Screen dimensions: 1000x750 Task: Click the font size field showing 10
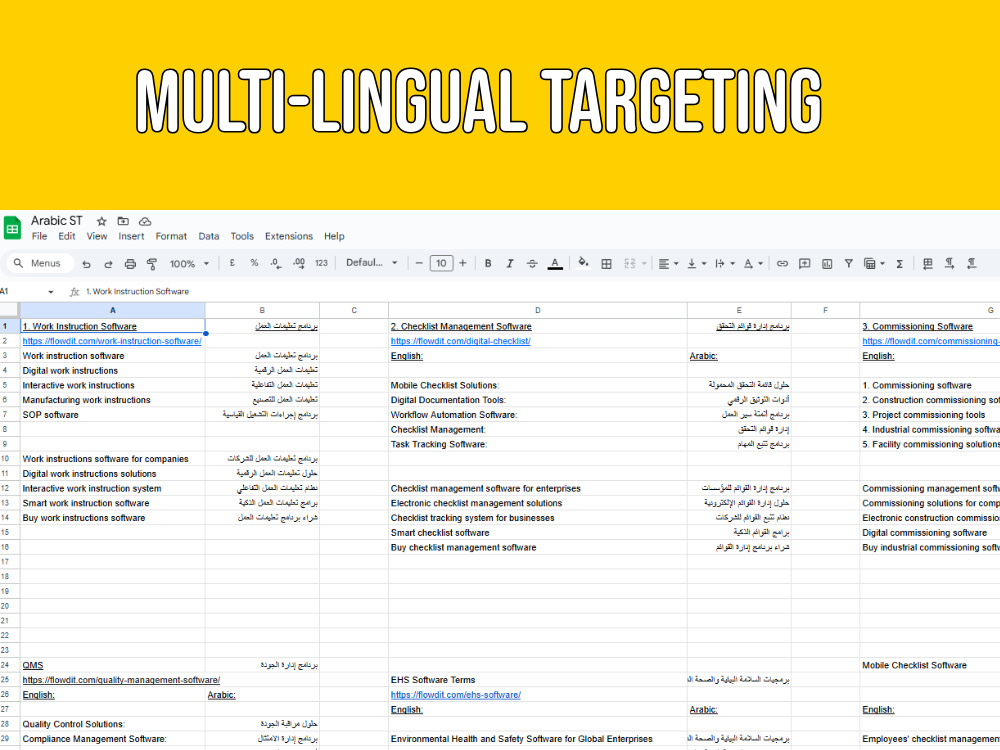441,263
